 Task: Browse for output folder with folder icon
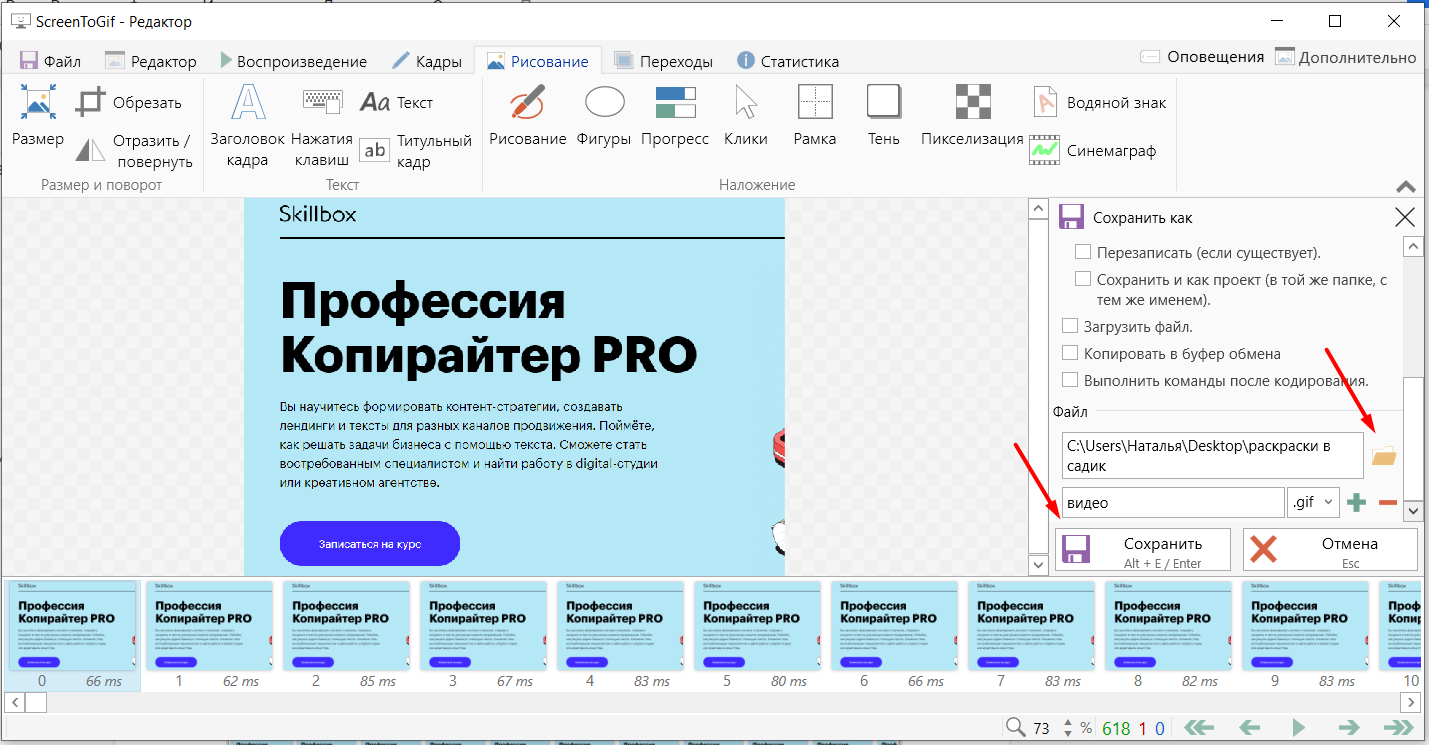[1383, 456]
